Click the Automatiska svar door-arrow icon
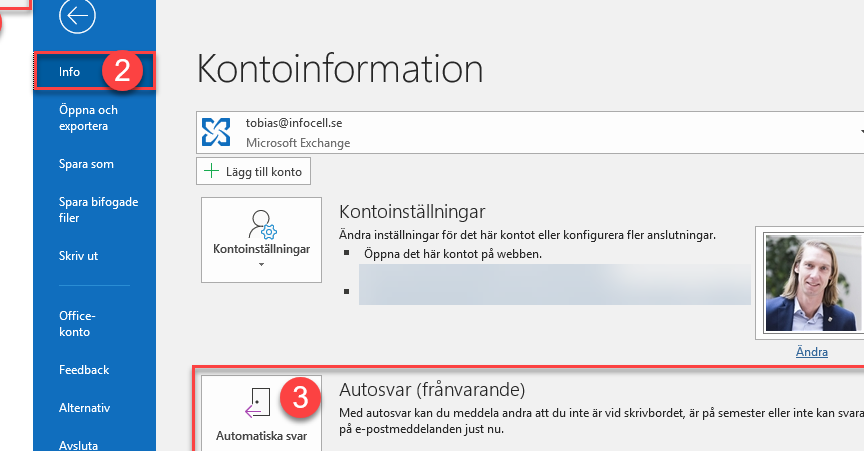This screenshot has height=451, width=864. tap(257, 402)
